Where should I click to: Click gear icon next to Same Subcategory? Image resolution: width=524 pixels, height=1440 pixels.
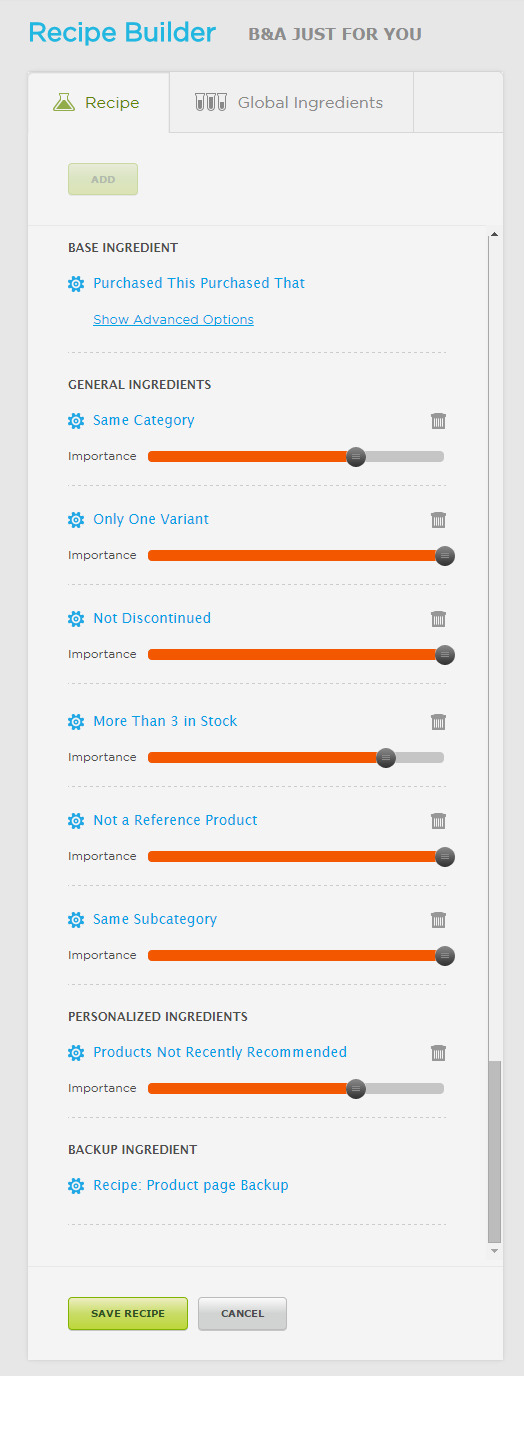click(76, 920)
